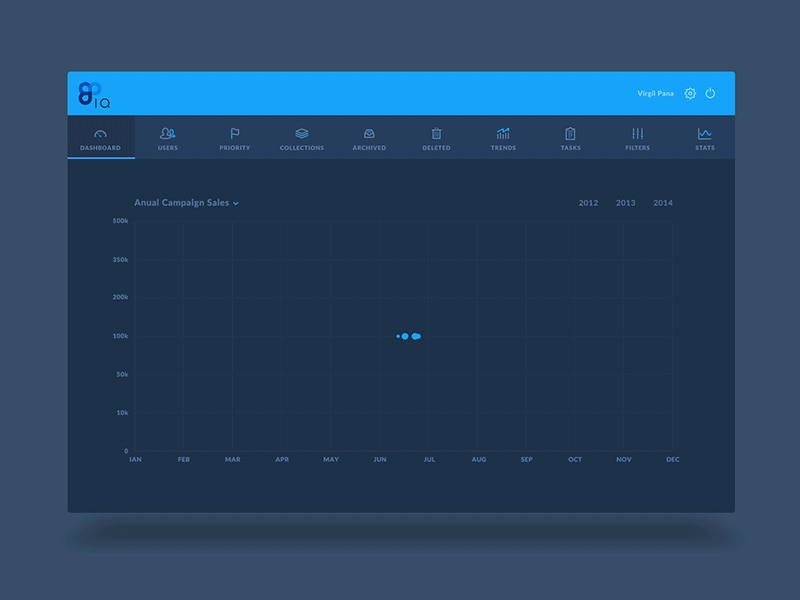The image size is (800, 600).
Task: Click the power logout icon
Action: (x=710, y=93)
